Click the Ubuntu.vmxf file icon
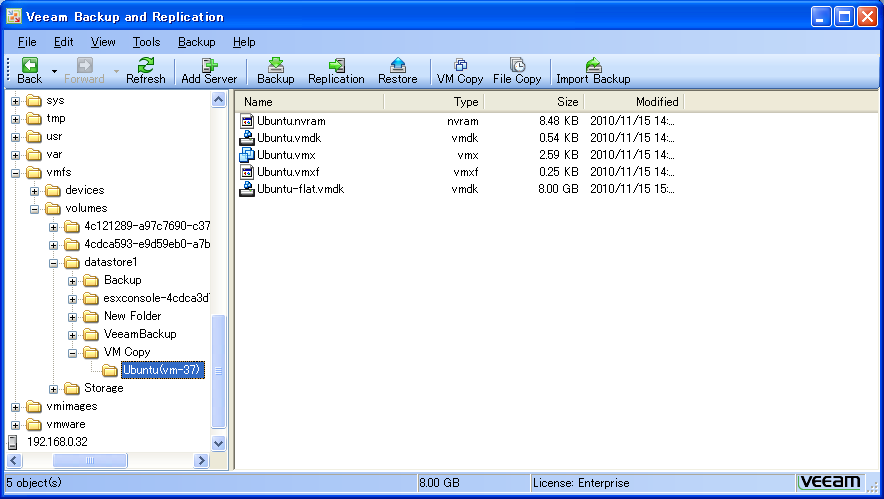Viewport: 884px width, 499px height. click(247, 172)
